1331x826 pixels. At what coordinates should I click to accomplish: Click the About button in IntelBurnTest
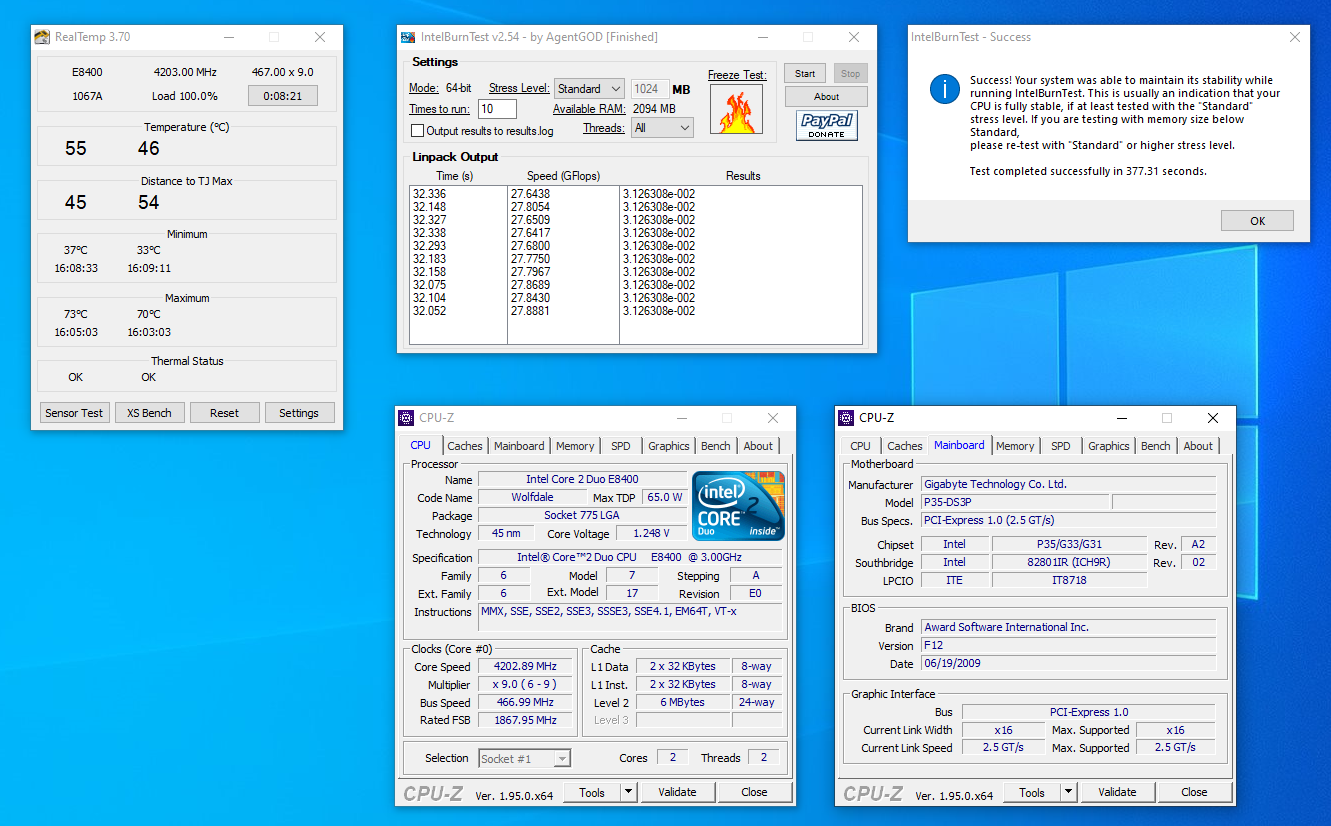click(x=826, y=97)
